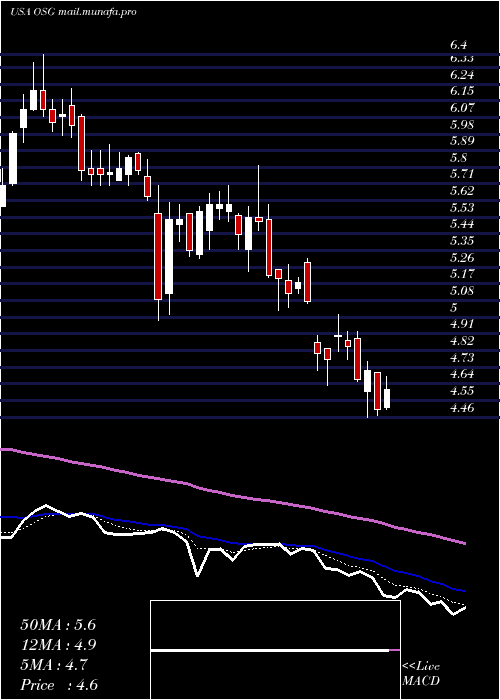The width and height of the screenshot is (500, 700).
Task: Click the 'USA OSG mail.munafa.pro' chart title
Action: [x=73, y=12]
